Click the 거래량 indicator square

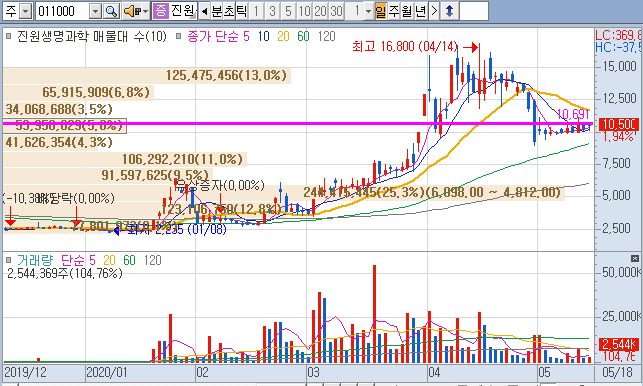[x=8, y=260]
